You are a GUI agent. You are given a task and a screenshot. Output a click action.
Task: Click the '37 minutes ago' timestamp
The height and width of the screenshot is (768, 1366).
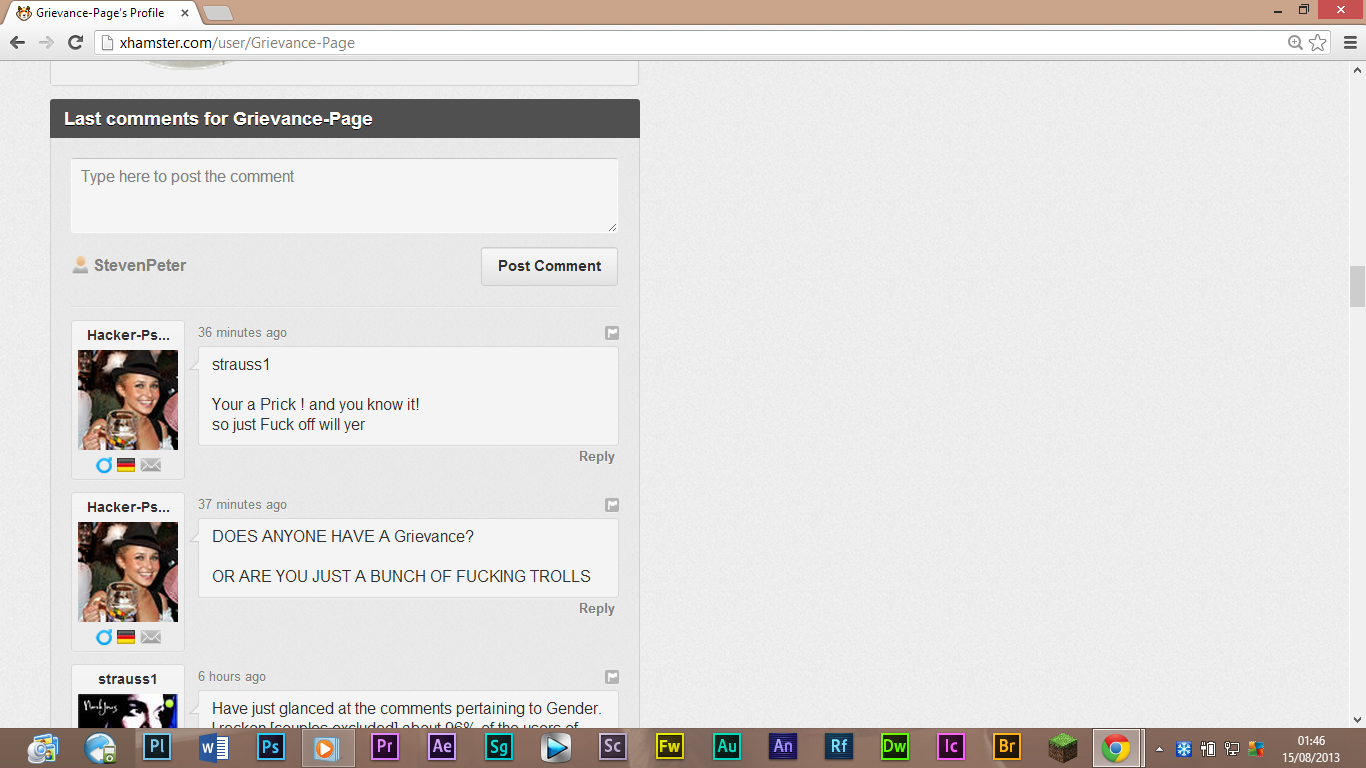pos(242,505)
